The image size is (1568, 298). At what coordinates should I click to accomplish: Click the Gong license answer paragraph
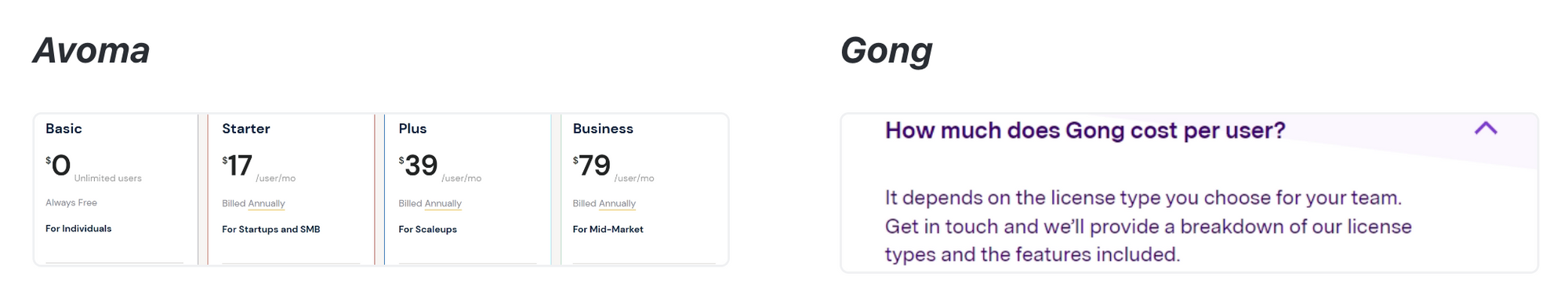tap(1149, 226)
